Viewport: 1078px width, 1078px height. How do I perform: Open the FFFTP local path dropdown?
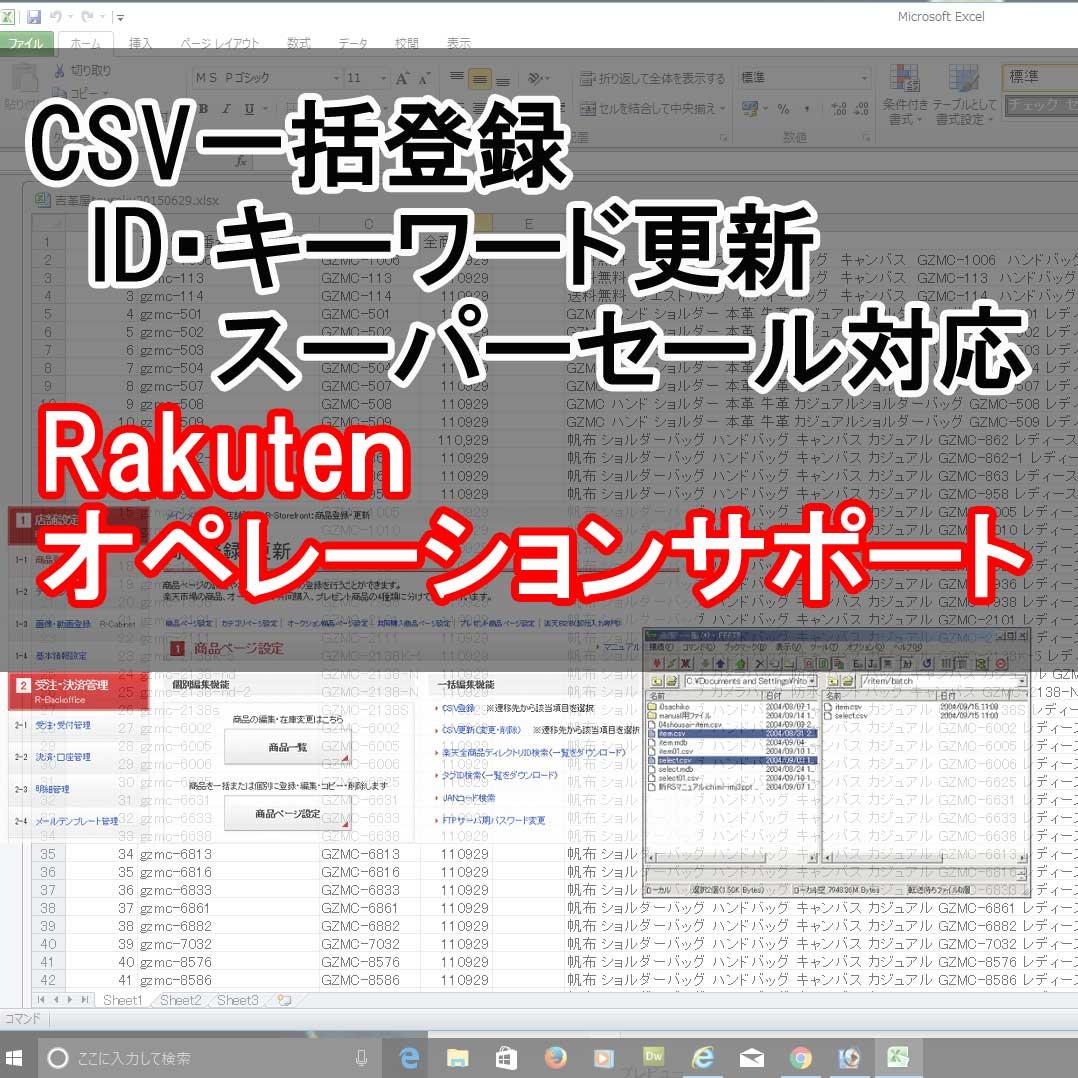pos(812,681)
